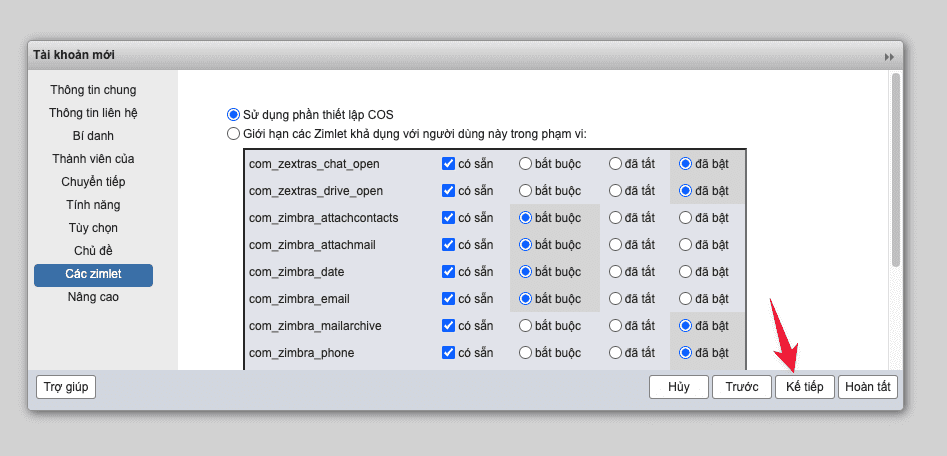Switch to 'Nâng cao' section
The width and height of the screenshot is (947, 456).
[x=93, y=297]
